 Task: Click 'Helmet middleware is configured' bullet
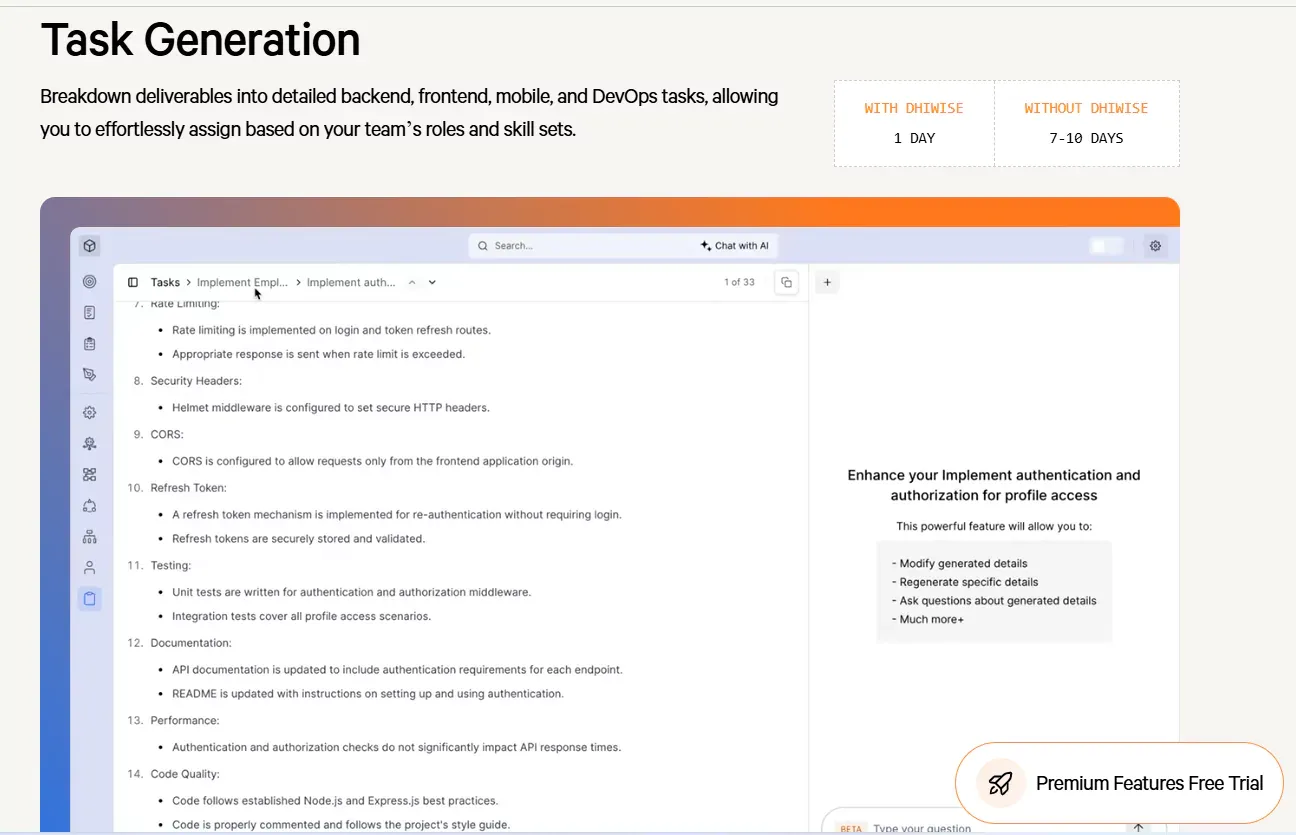[331, 408]
